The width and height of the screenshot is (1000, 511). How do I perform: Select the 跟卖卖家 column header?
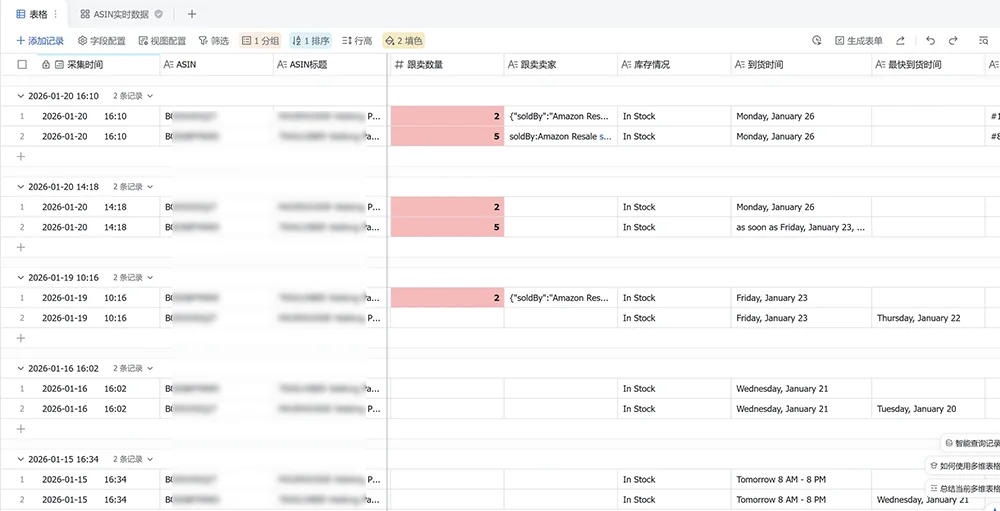coord(561,64)
